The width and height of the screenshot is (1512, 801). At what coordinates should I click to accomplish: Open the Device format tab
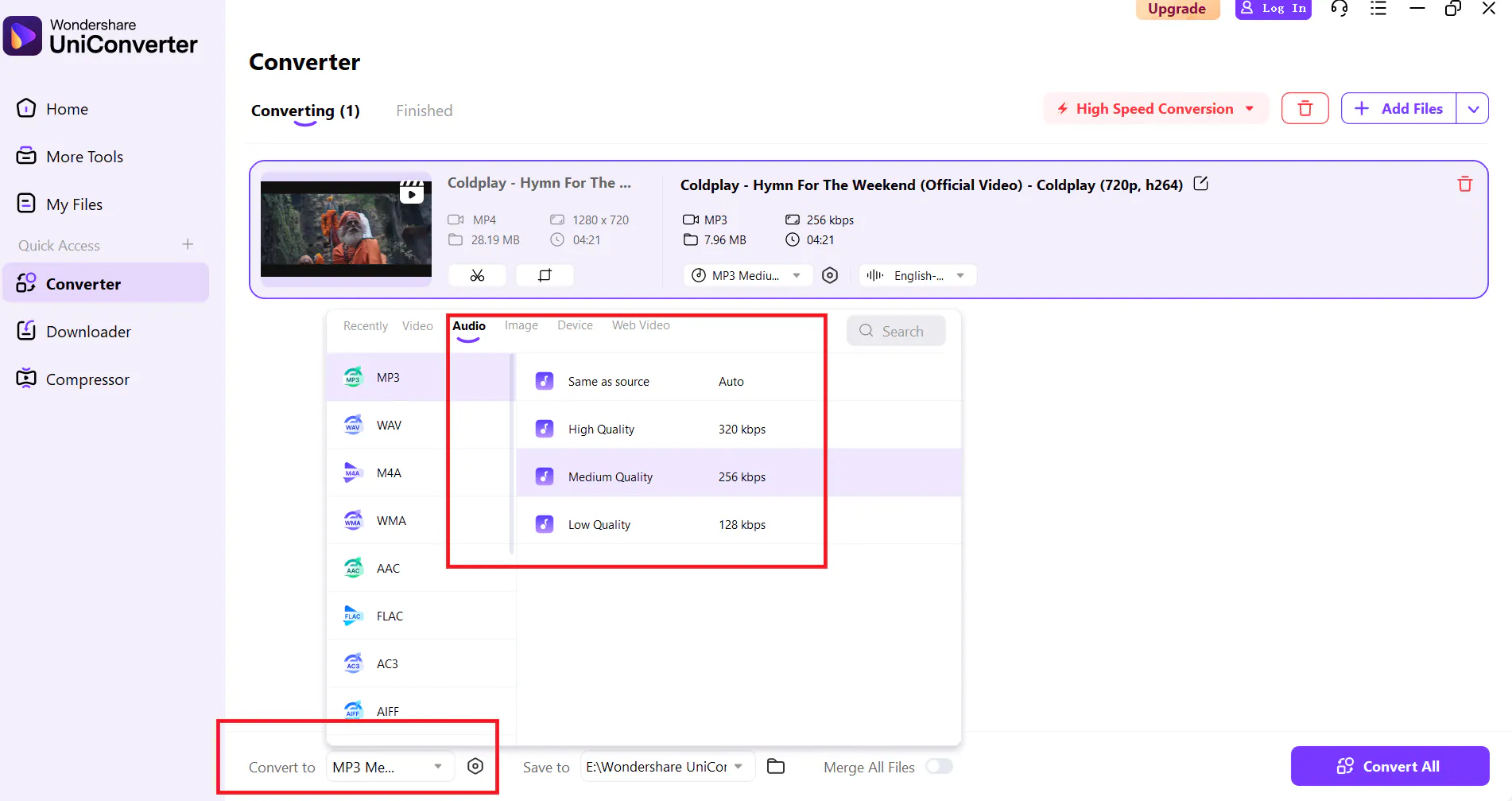[x=575, y=325]
